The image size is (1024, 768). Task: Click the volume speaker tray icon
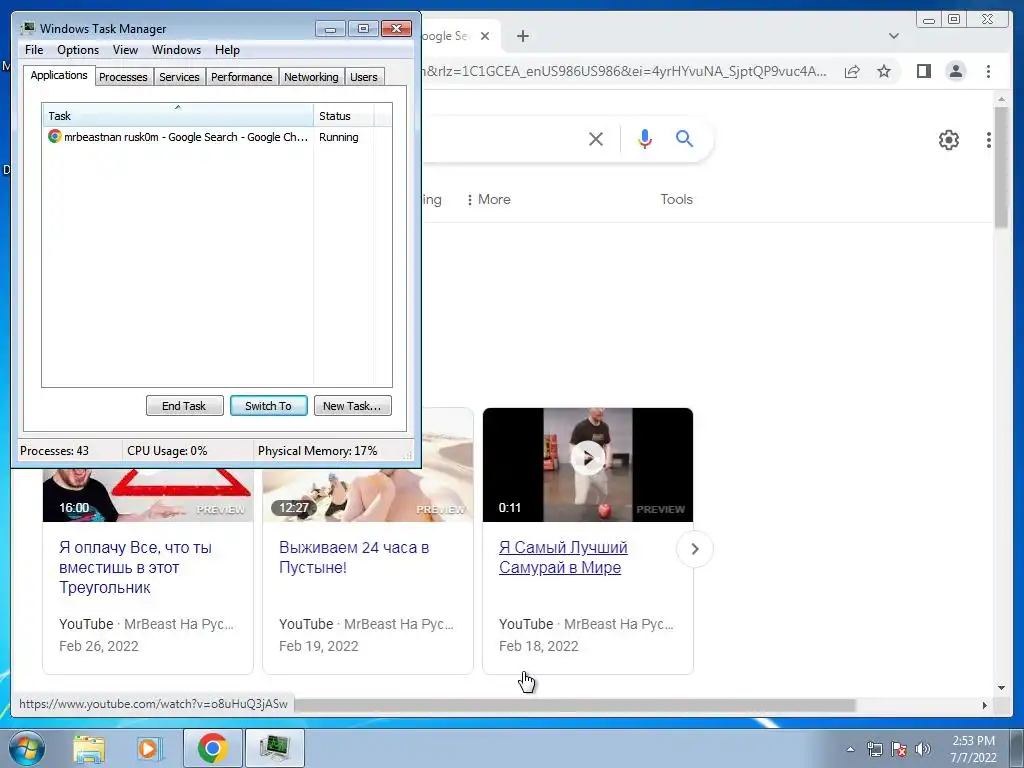[x=922, y=749]
